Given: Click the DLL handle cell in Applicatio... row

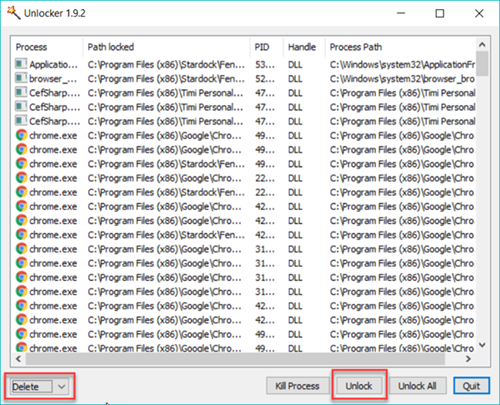Looking at the screenshot, I should click(x=295, y=64).
